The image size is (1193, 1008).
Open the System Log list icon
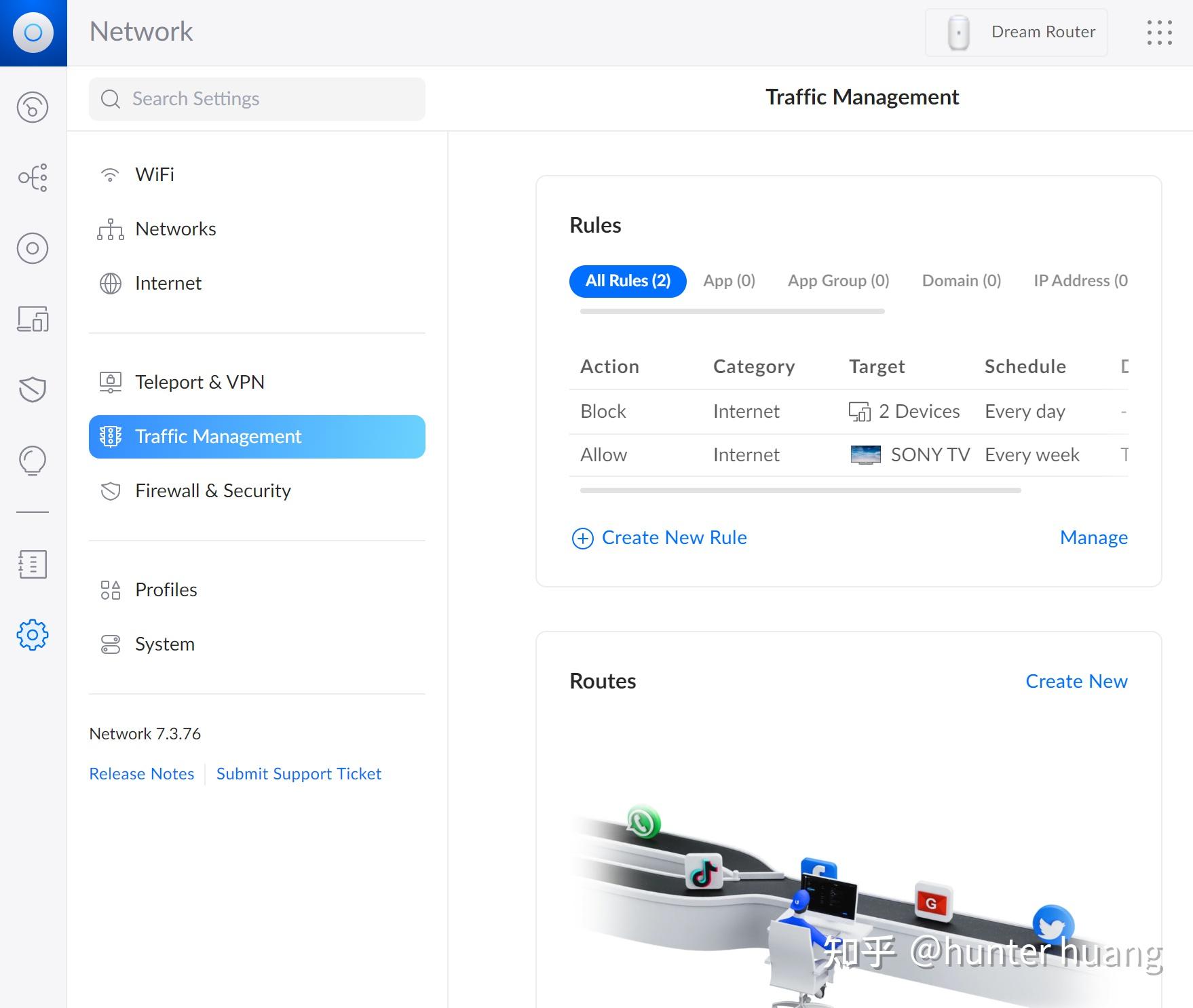tap(33, 564)
